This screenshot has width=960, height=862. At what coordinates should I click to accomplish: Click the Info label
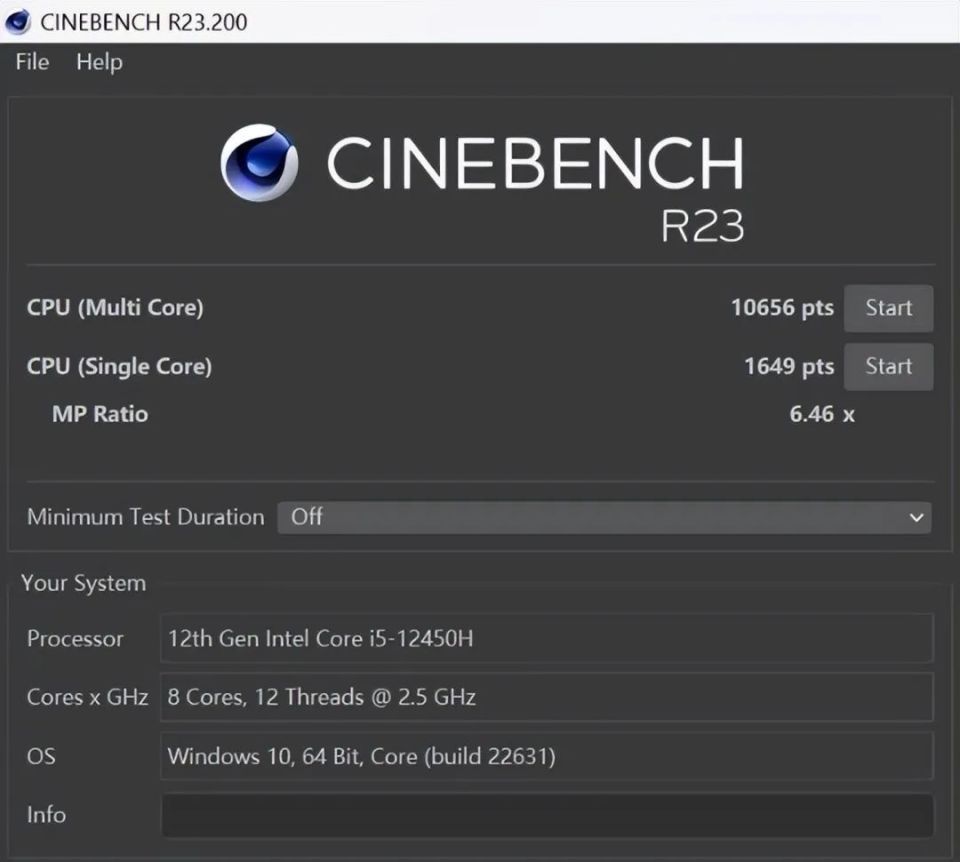coord(46,815)
